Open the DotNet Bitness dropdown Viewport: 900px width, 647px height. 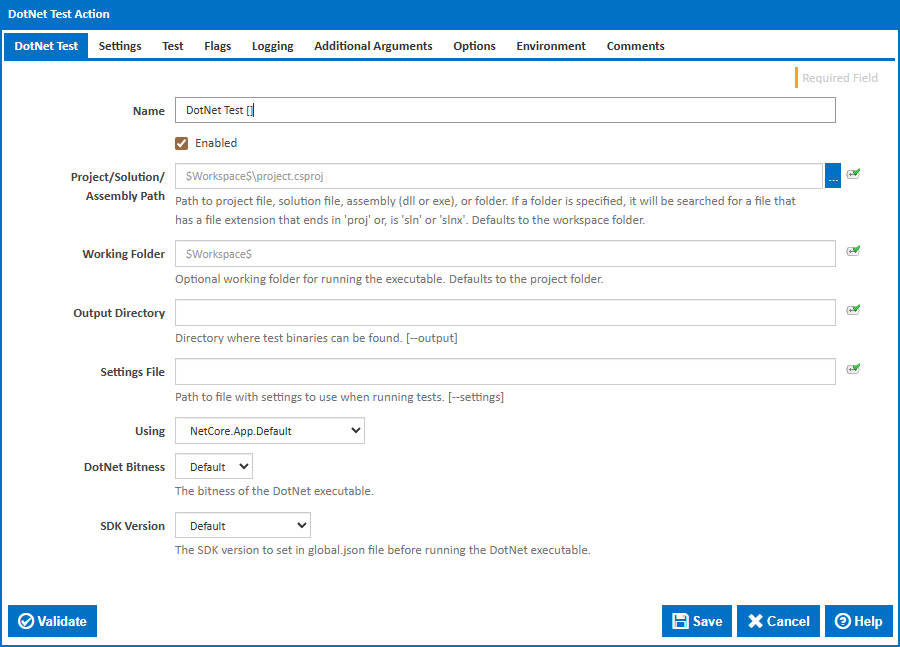point(213,466)
